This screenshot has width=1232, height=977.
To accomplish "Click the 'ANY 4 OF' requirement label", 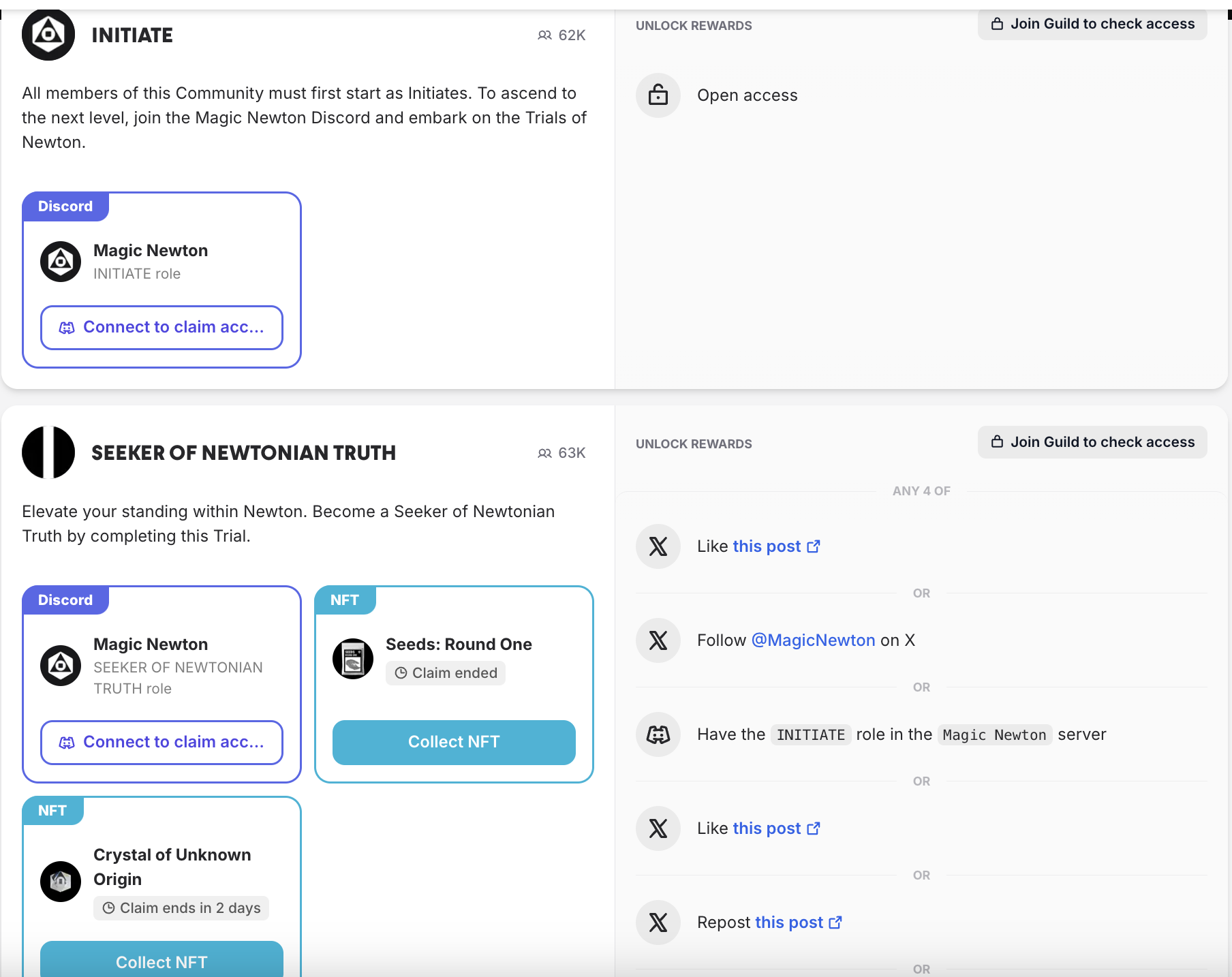I will pos(921,491).
